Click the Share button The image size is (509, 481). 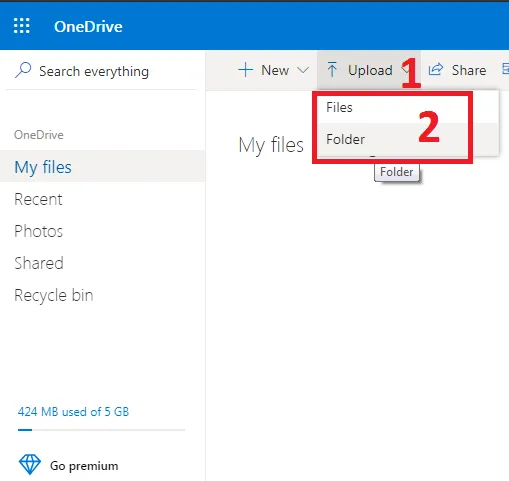[x=457, y=70]
